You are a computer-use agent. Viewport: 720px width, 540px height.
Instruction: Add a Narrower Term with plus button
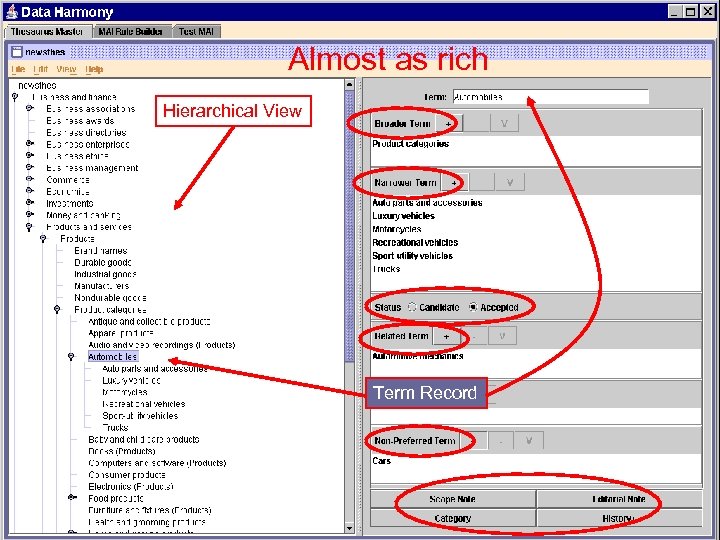point(454,183)
